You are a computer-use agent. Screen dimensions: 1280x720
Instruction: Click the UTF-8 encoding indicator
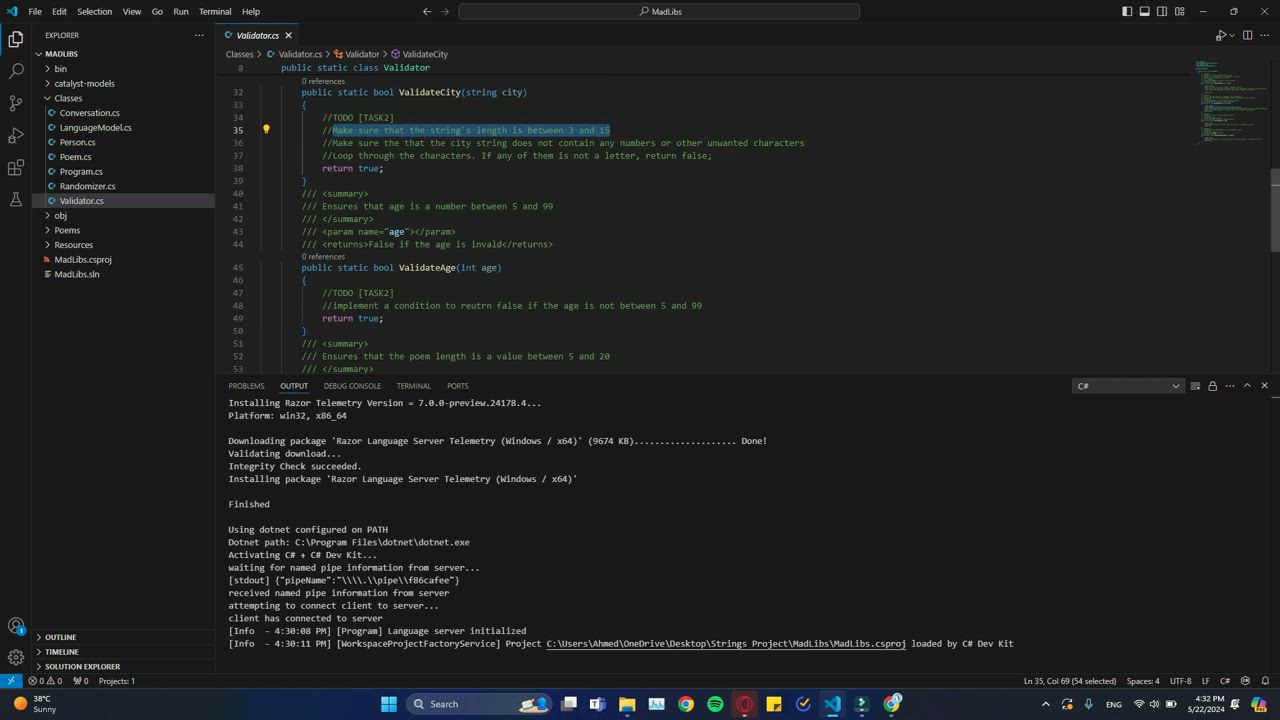tap(1181, 681)
